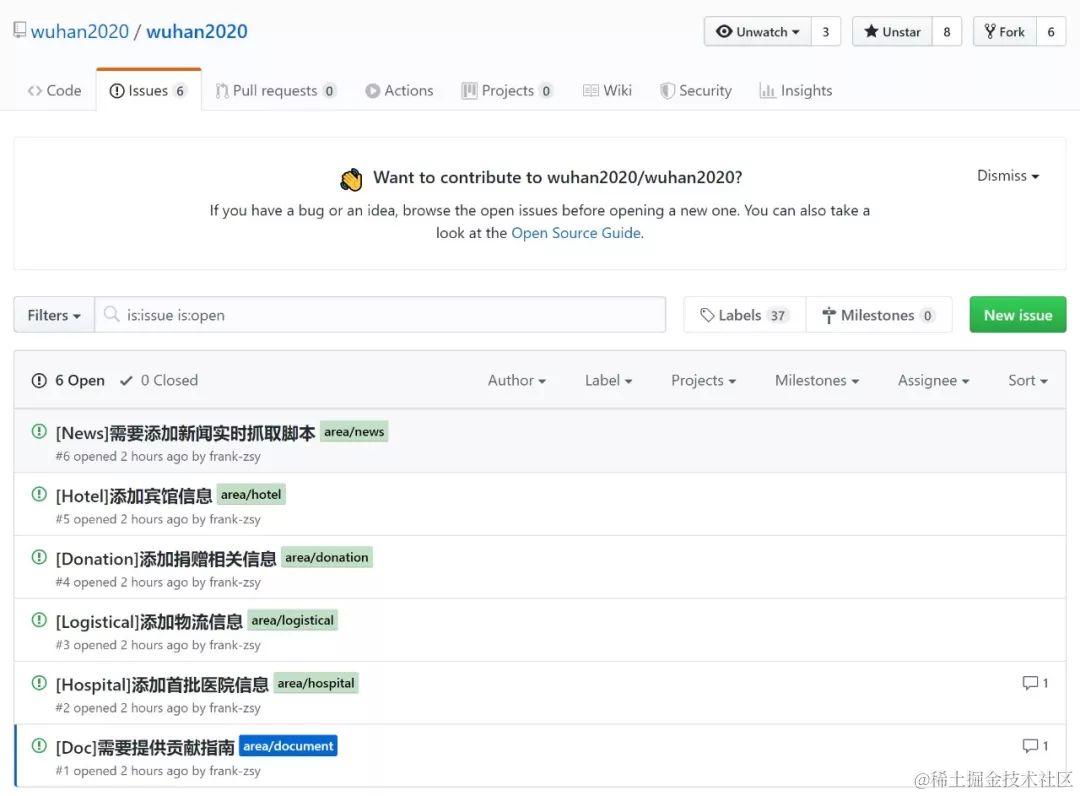Expand the Dismiss dropdown in the banner

(x=1008, y=176)
